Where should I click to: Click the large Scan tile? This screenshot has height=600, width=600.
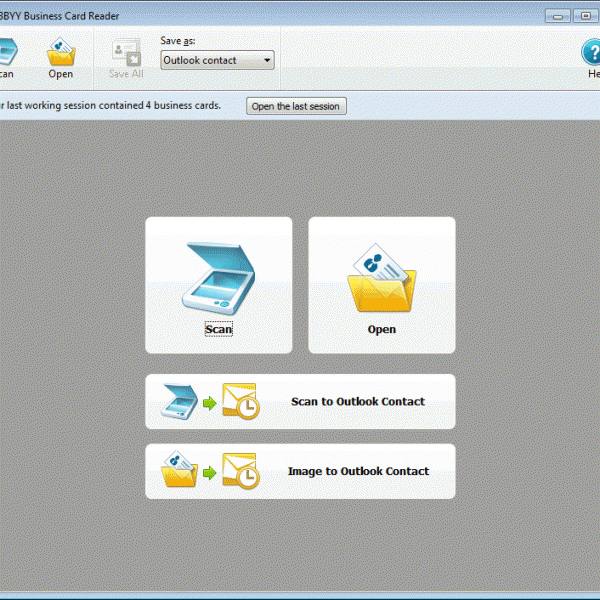pos(218,285)
